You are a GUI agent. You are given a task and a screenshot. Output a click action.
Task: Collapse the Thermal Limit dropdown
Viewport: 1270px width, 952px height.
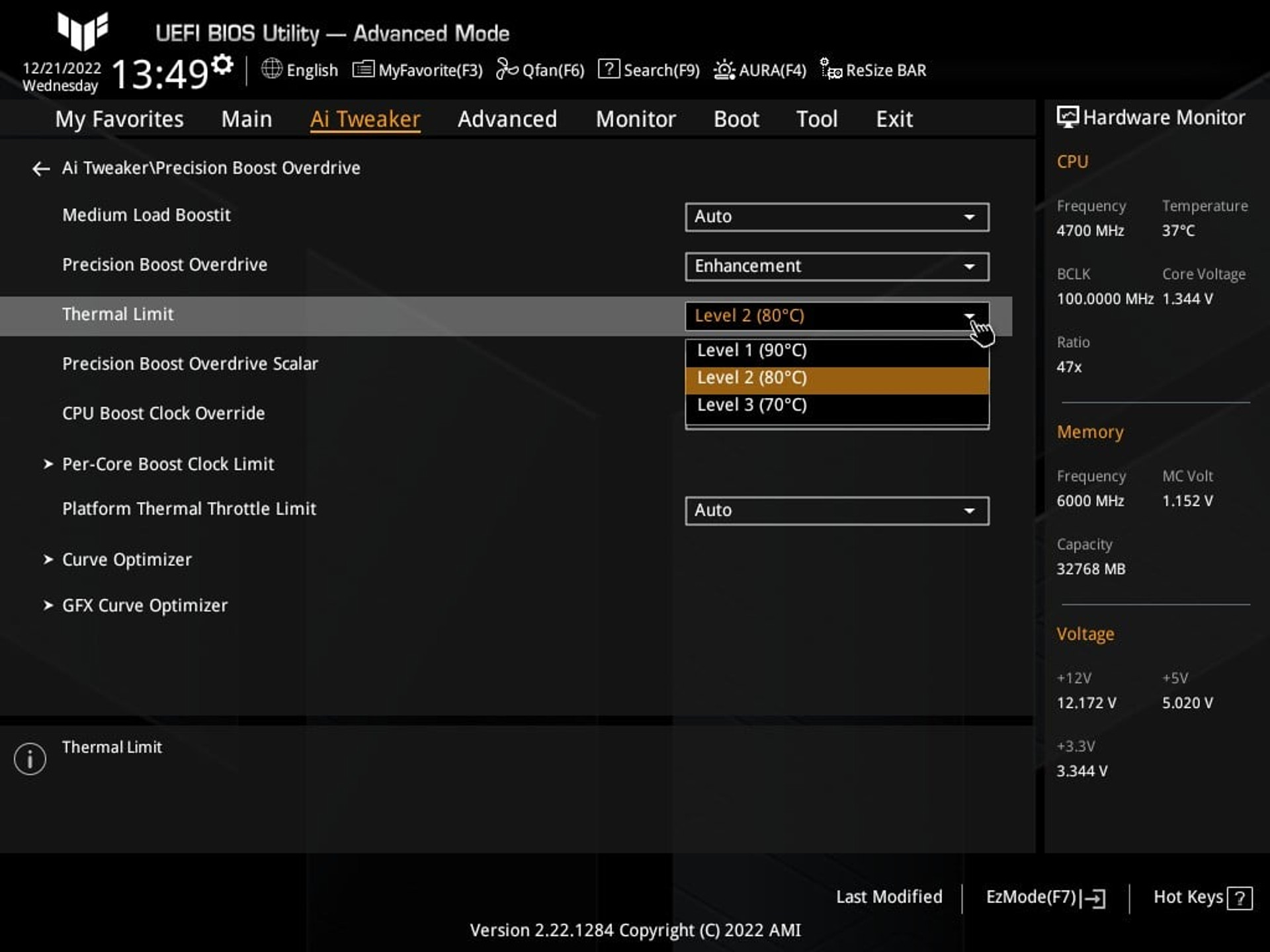tap(837, 316)
